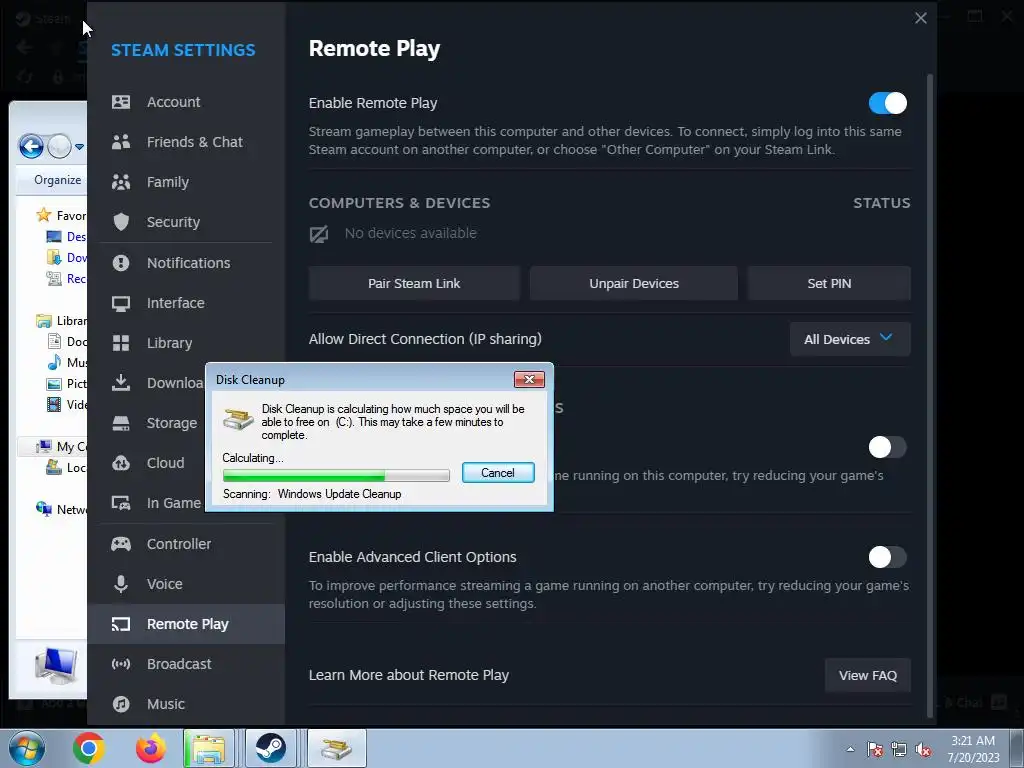
Task: Open the Music settings page
Action: point(186,704)
